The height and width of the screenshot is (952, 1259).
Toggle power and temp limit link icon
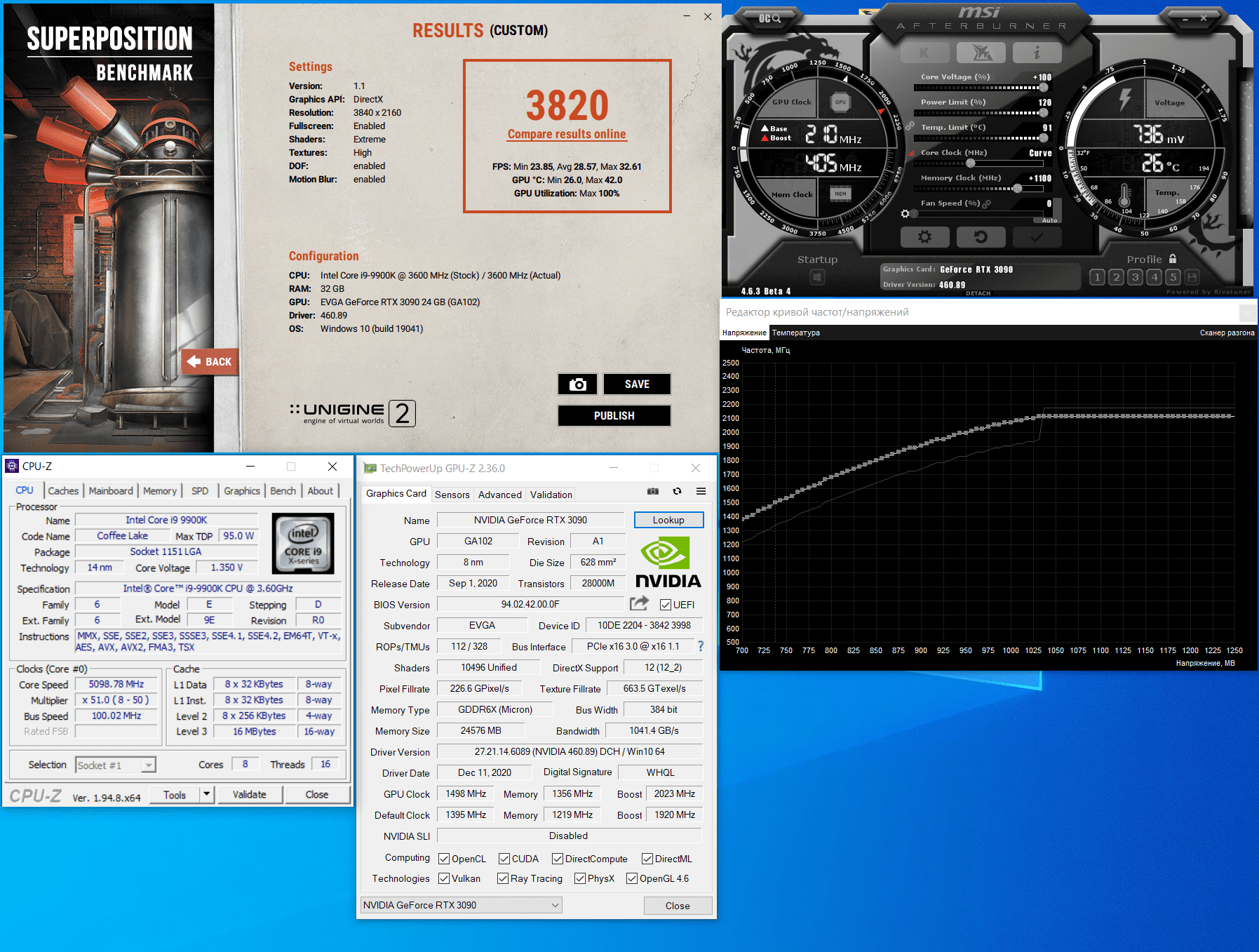[x=910, y=126]
